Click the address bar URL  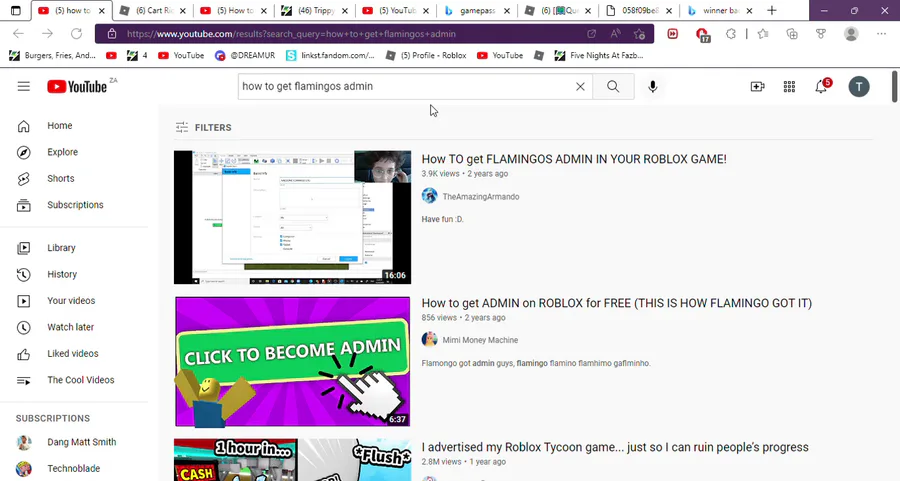(291, 34)
